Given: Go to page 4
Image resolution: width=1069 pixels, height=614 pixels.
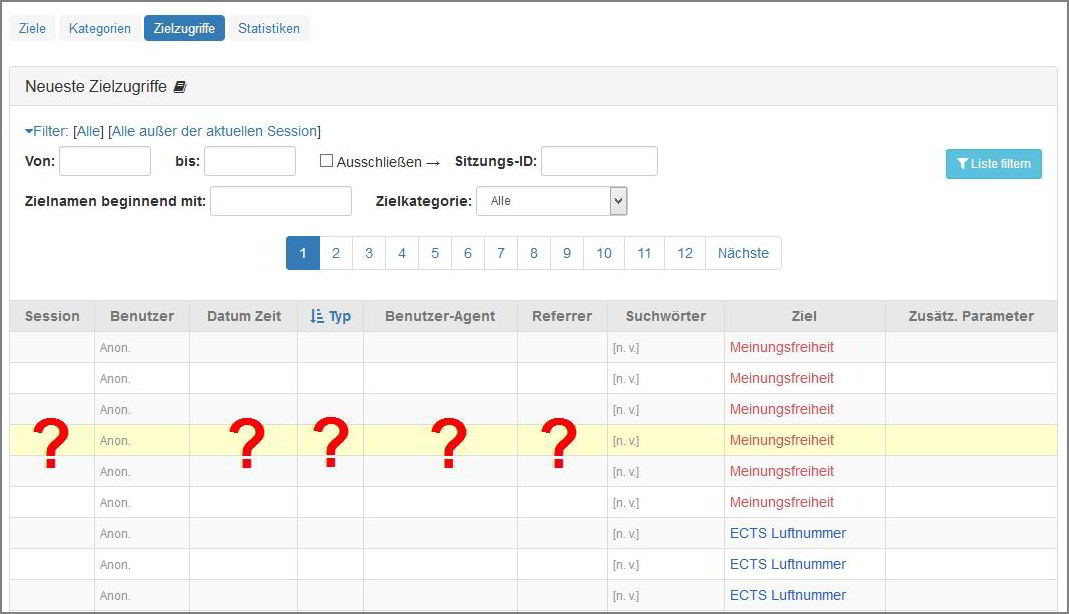Looking at the screenshot, I should [x=402, y=253].
